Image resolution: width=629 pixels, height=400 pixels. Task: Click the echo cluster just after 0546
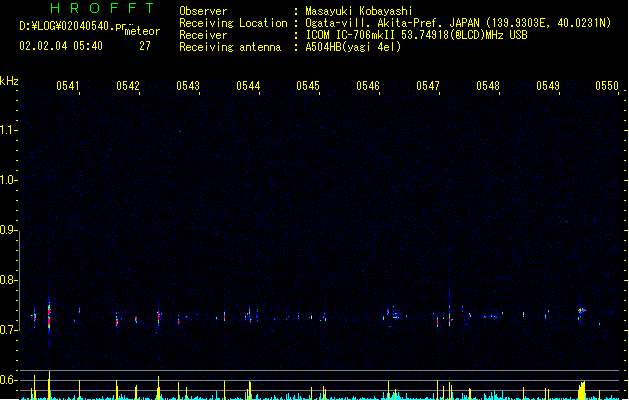click(x=394, y=315)
